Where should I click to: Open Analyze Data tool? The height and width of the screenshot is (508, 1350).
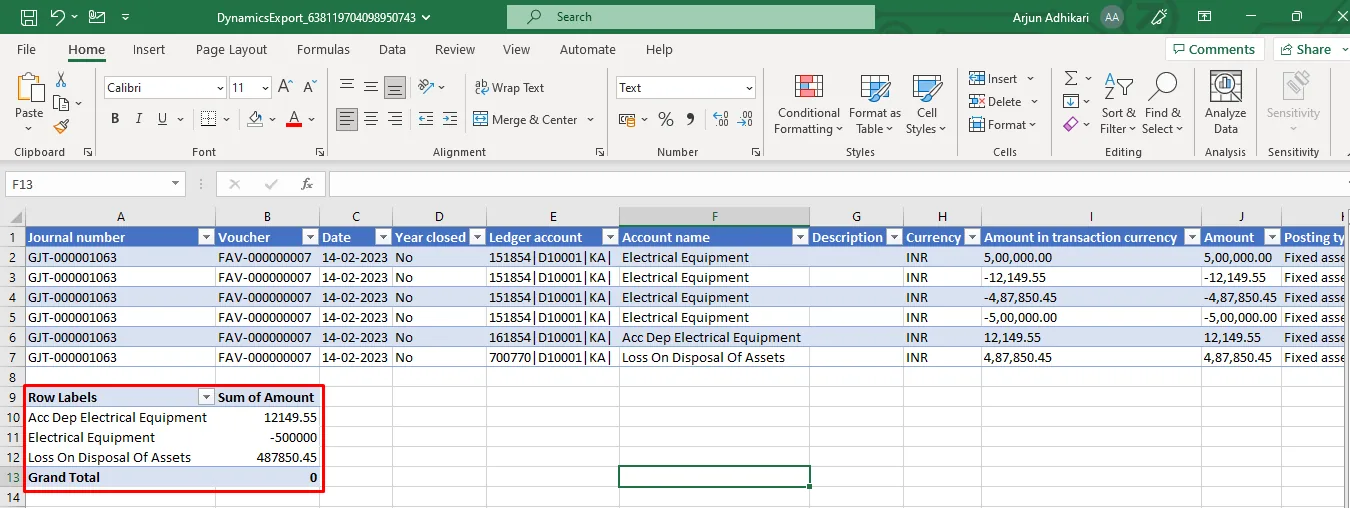click(x=1226, y=103)
